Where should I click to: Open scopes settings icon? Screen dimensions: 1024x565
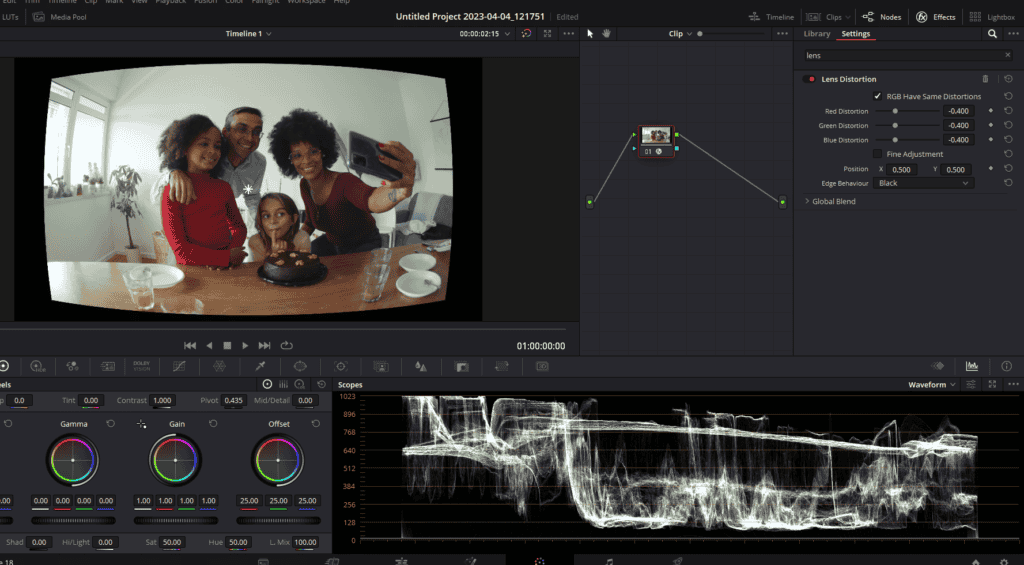click(971, 385)
